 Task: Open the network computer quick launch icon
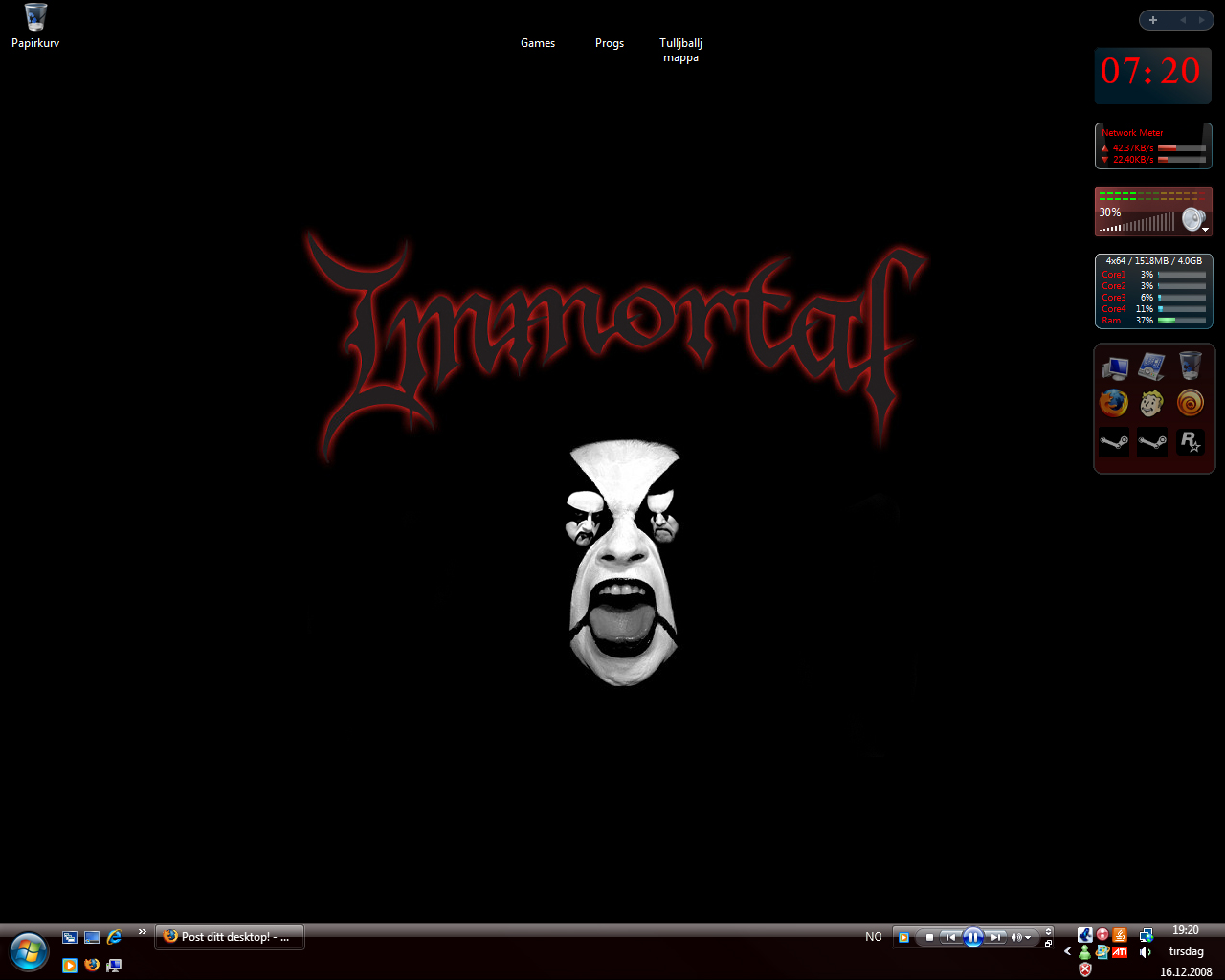(x=114, y=966)
